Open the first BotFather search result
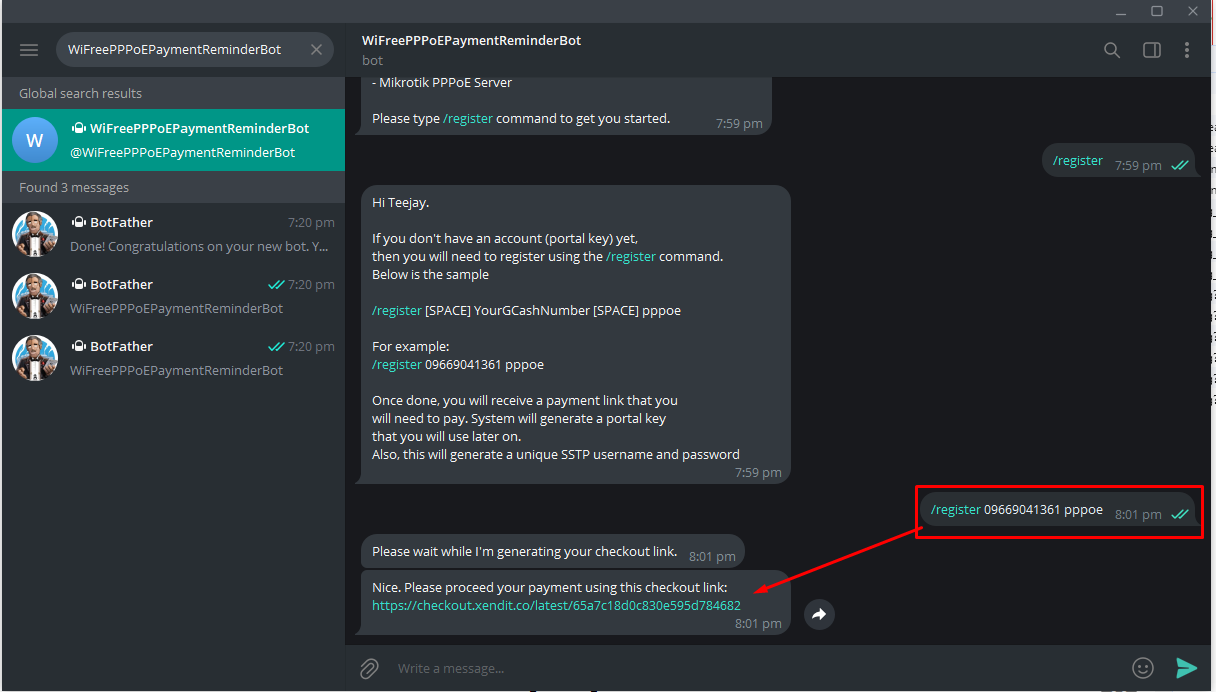 tap(173, 234)
